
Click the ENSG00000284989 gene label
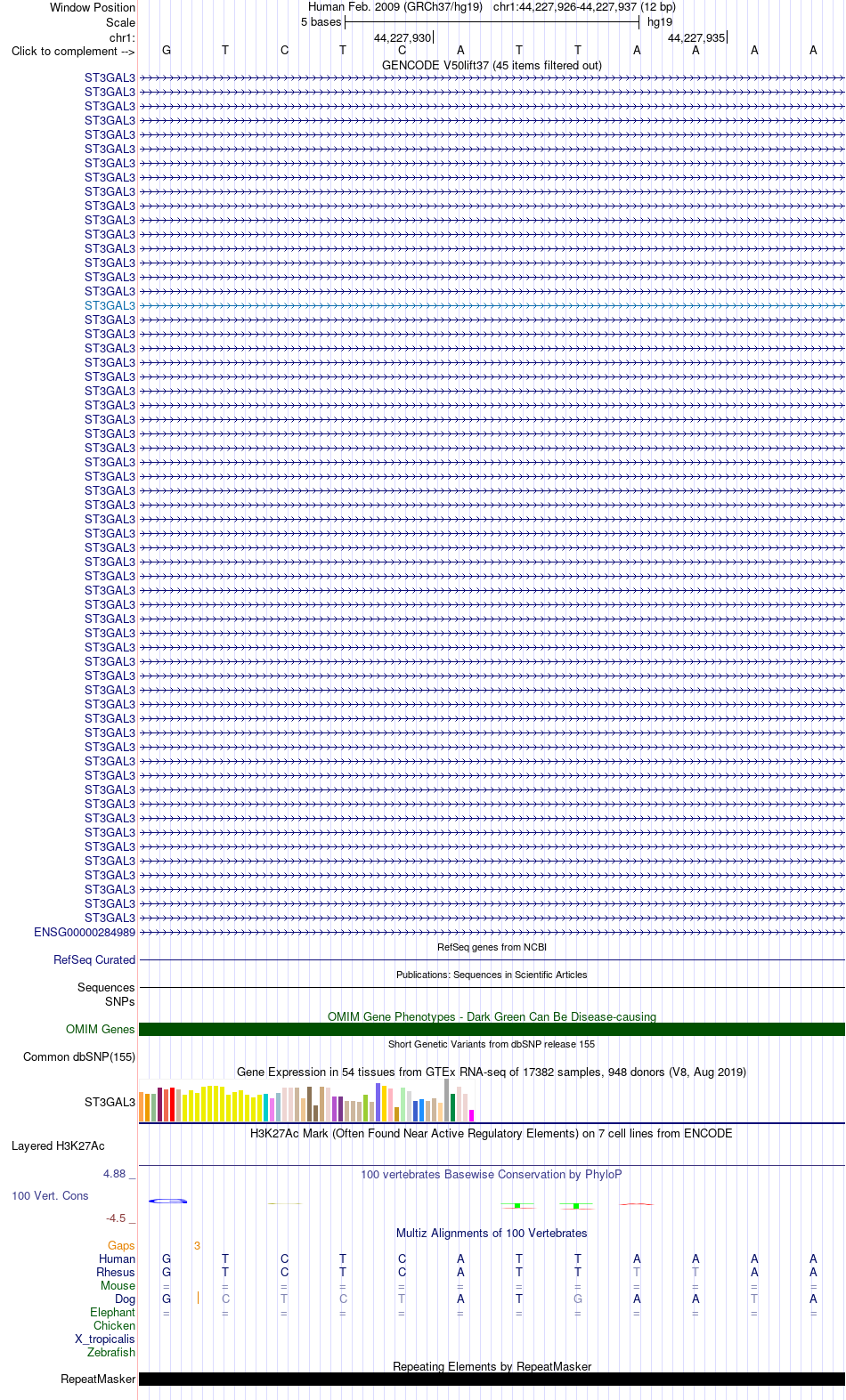coord(85,932)
